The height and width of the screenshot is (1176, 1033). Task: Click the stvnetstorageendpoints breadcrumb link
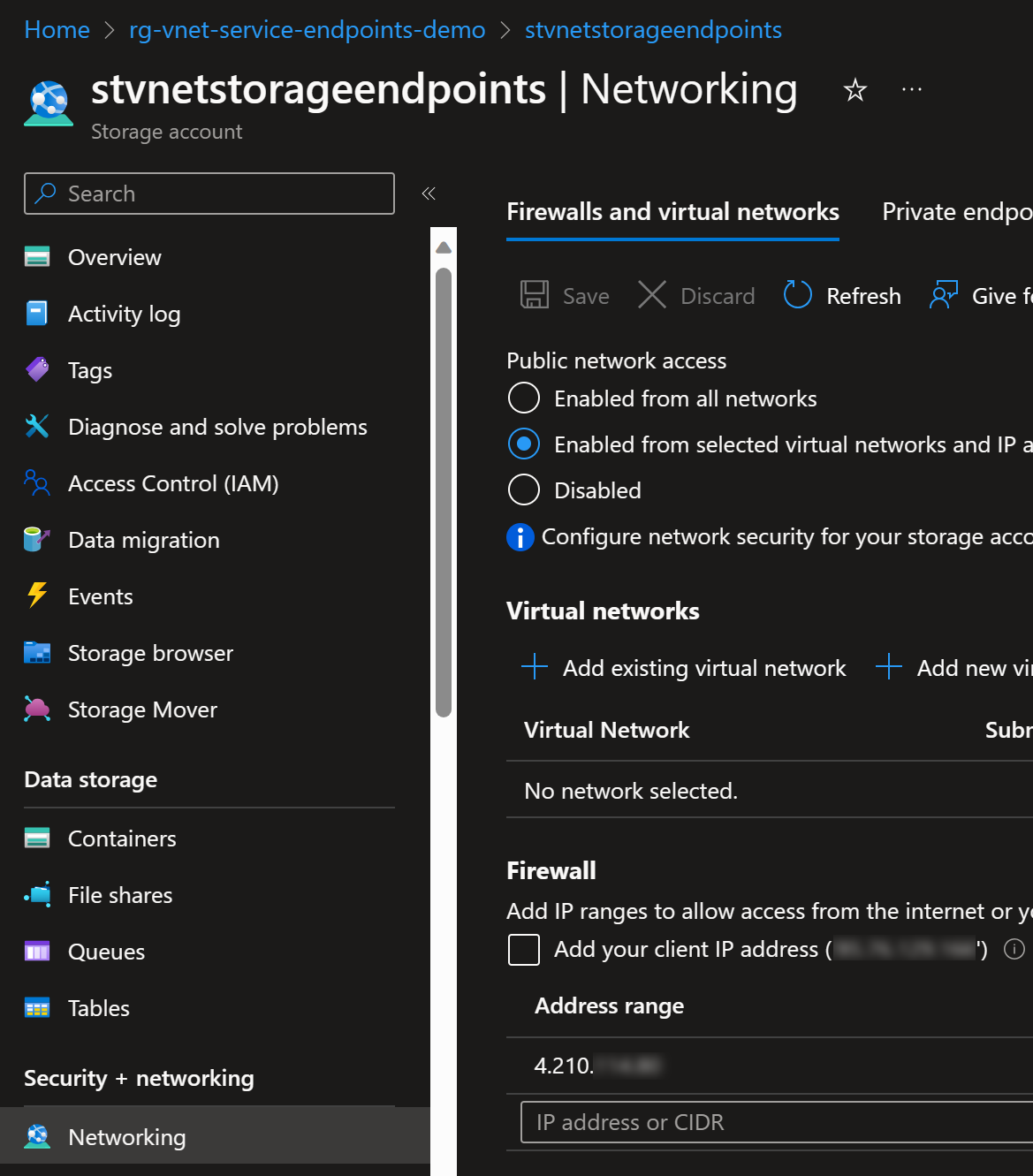click(653, 30)
